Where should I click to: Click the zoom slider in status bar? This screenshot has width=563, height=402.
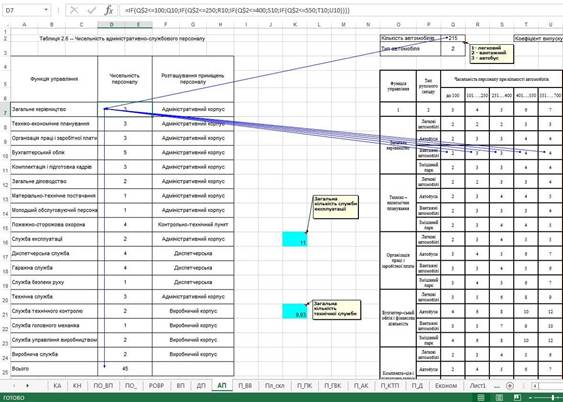546,397
